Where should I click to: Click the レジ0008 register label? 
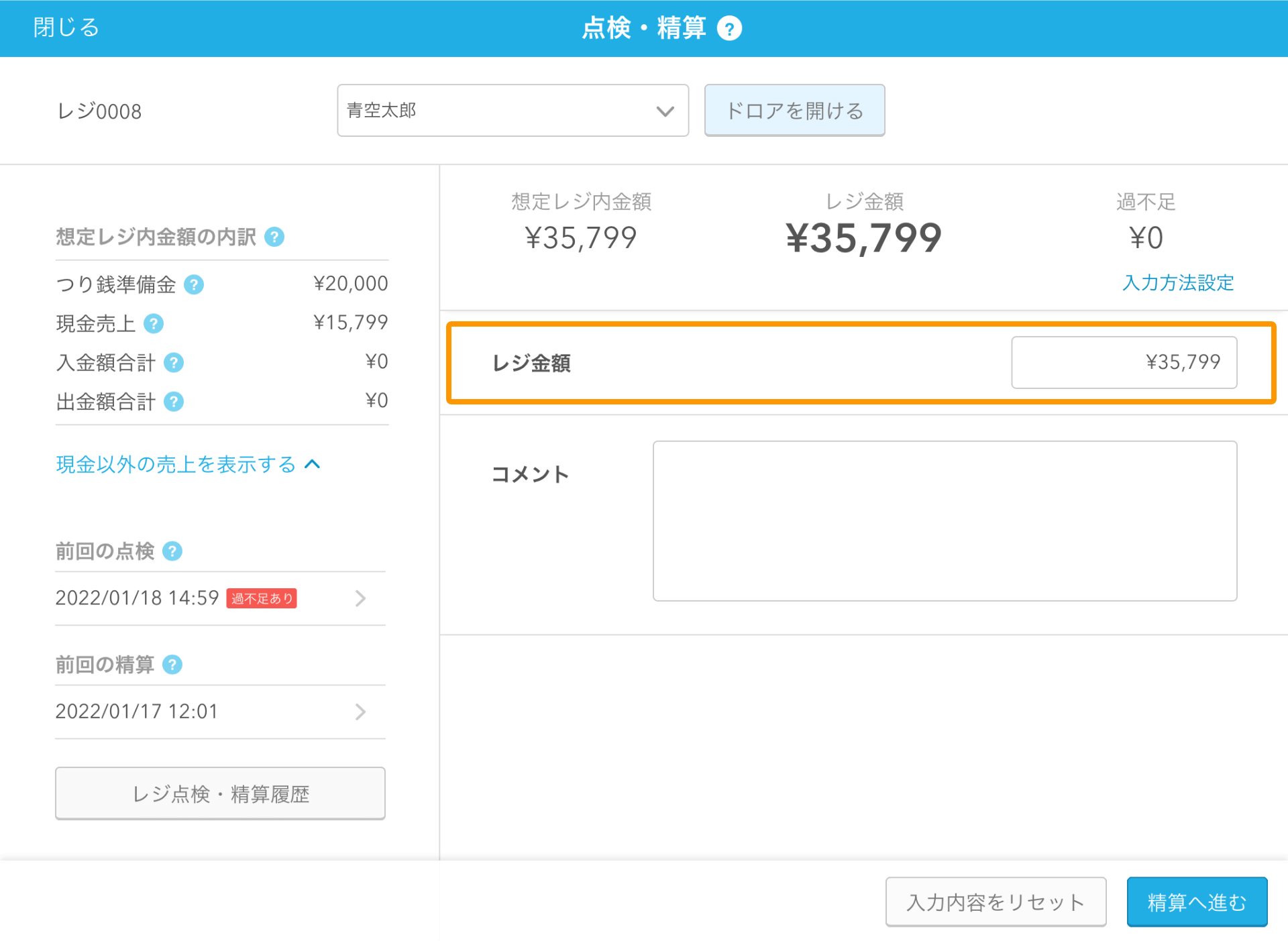[x=99, y=111]
